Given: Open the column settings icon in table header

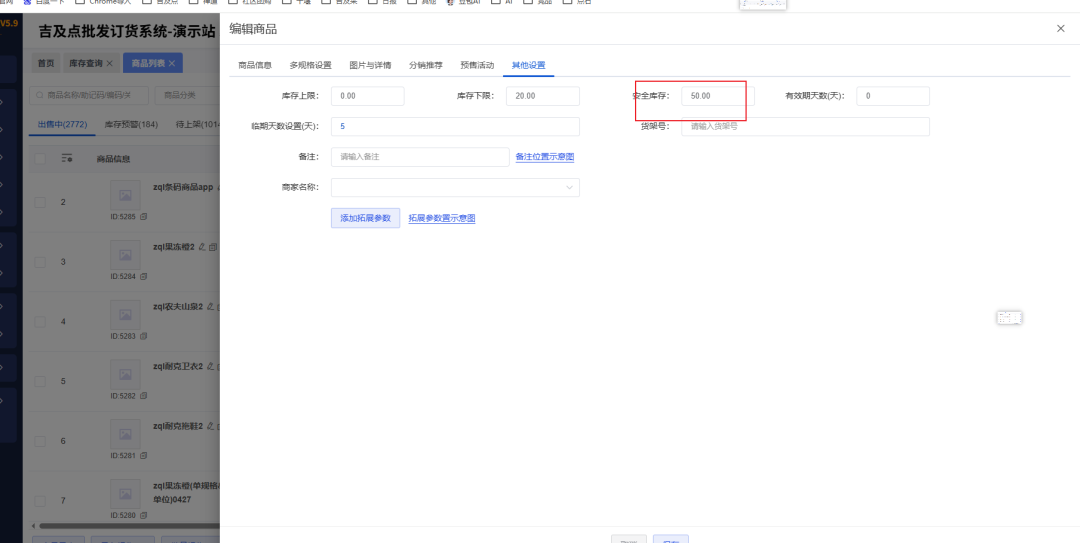Looking at the screenshot, I should 67,158.
